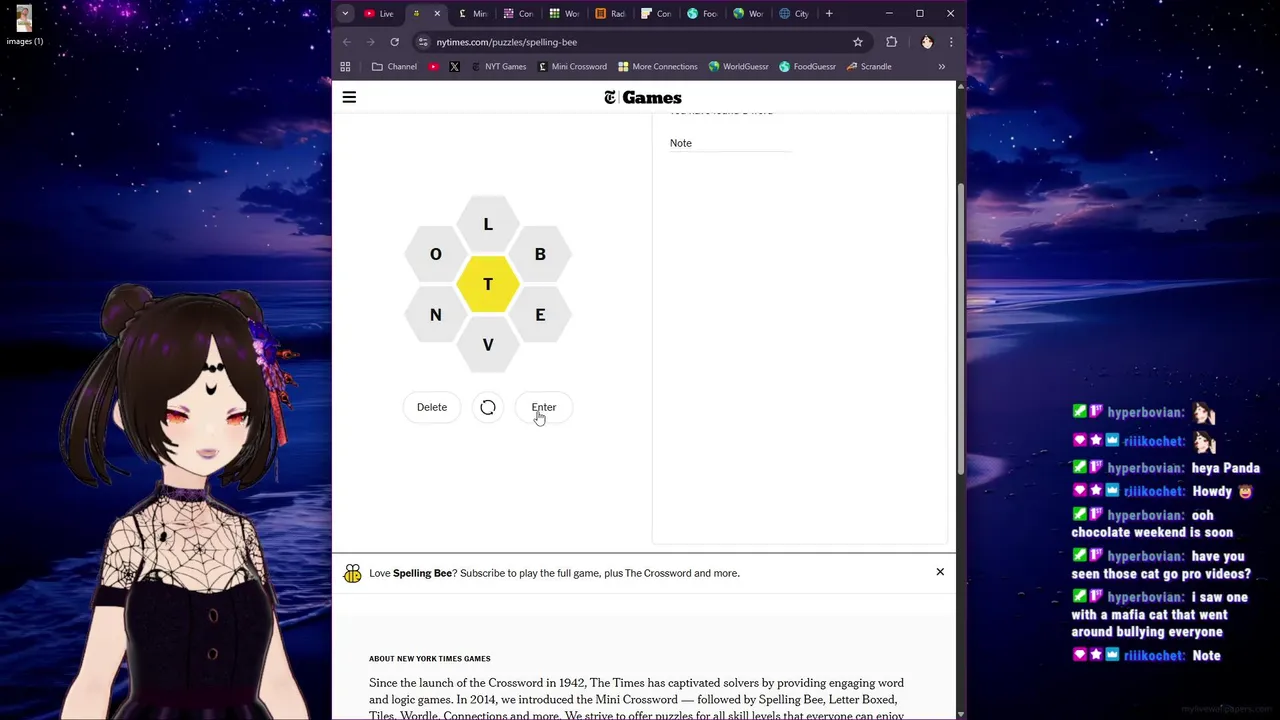Shuffle the letters with the circular arrow
This screenshot has width=1280, height=720.
pyautogui.click(x=488, y=407)
